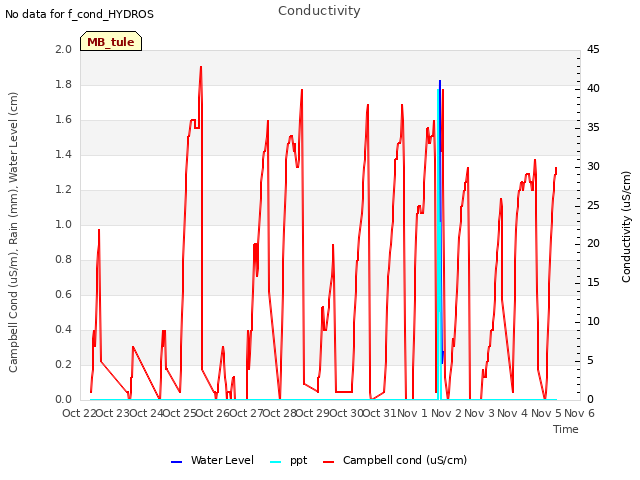640x480 pixels.
Task: Click the 0.0 left axis value
Action: pos(64,399)
